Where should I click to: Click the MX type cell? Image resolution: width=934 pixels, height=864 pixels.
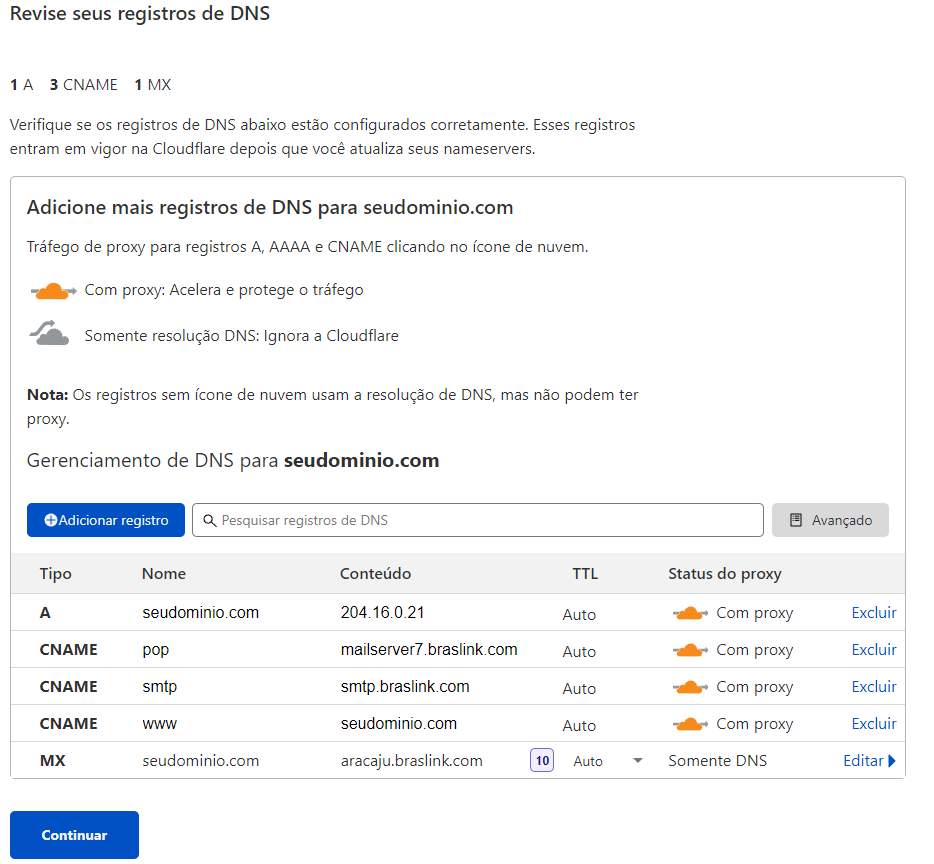click(52, 761)
